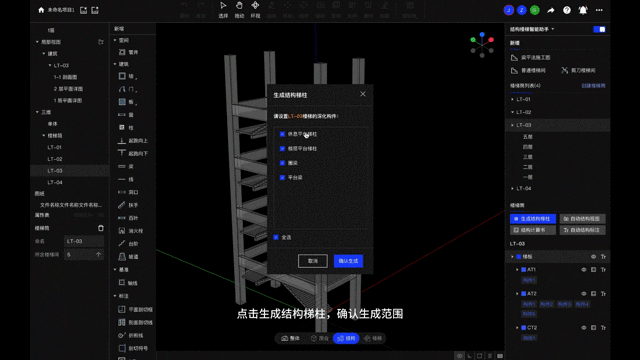
Task: Open LT-01 in left project tree
Action: pyautogui.click(x=54, y=147)
